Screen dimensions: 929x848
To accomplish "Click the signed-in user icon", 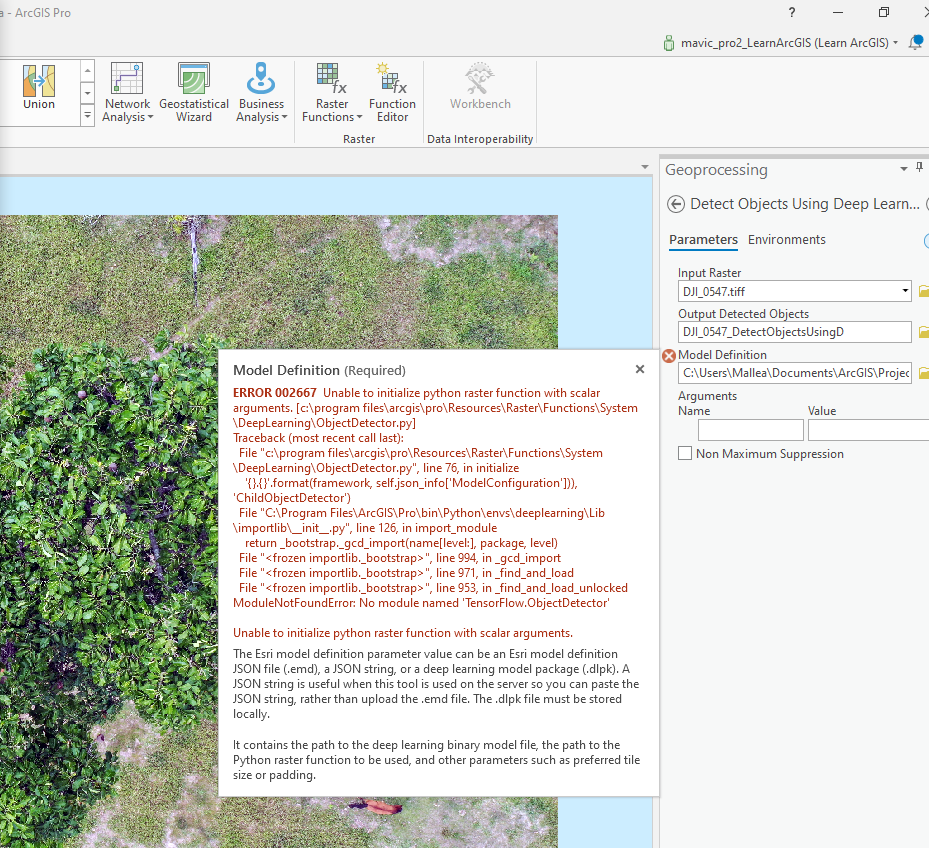I will click(x=669, y=43).
